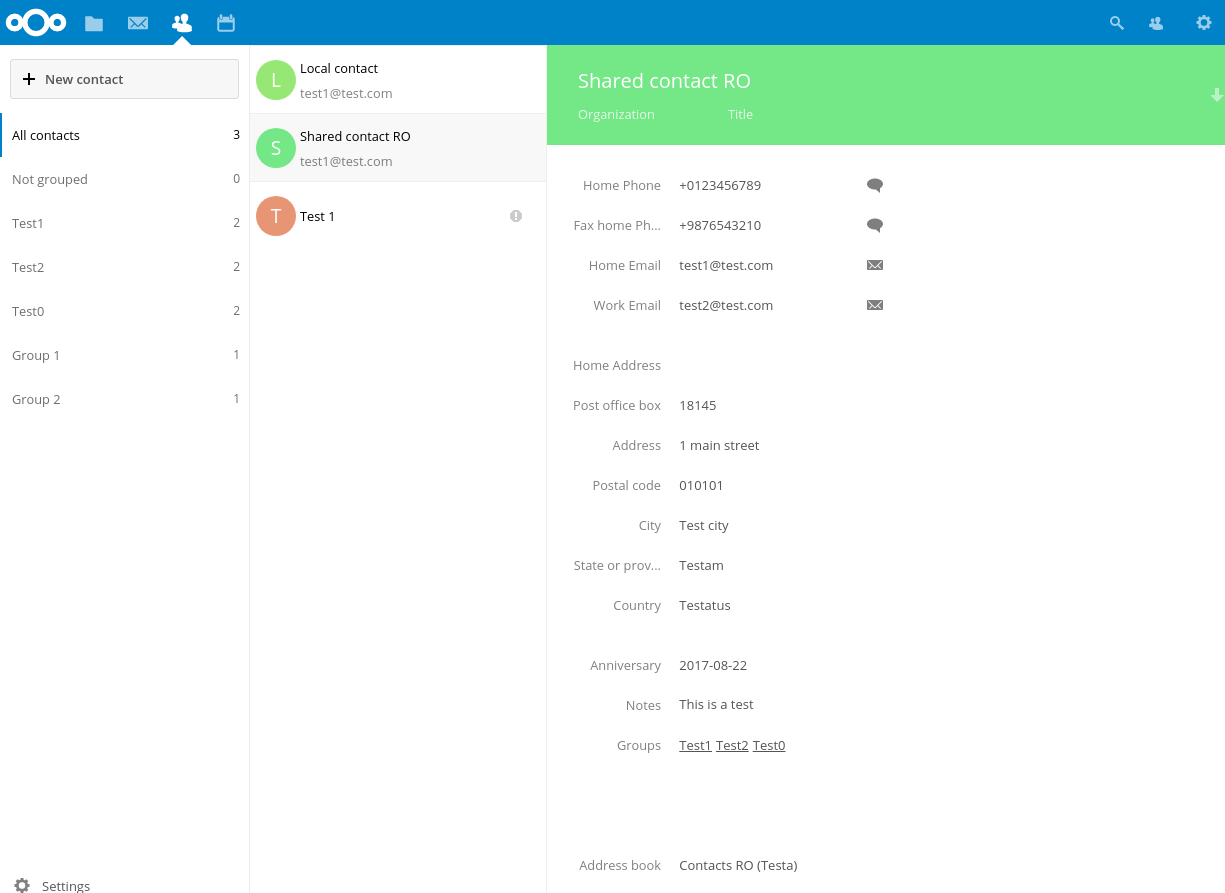Click the chat icon next to Fax home phone
The image size is (1225, 893).
(875, 225)
